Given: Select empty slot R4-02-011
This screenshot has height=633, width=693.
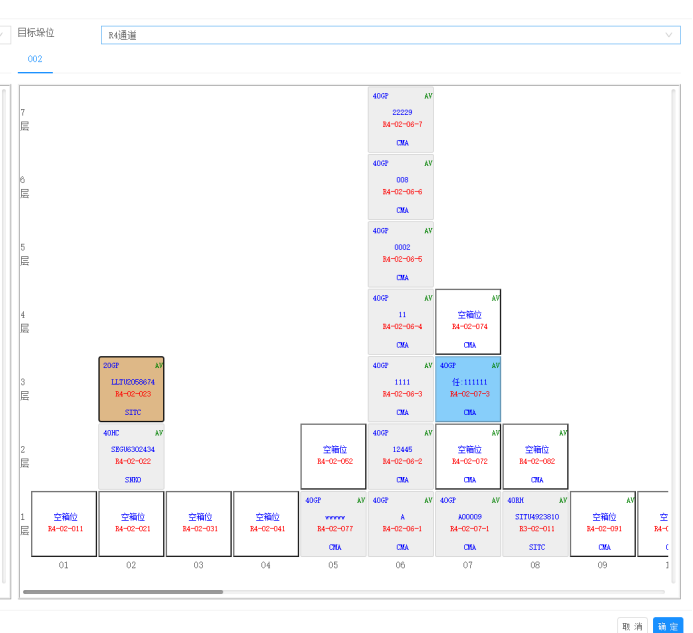Looking at the screenshot, I should click(64, 523).
